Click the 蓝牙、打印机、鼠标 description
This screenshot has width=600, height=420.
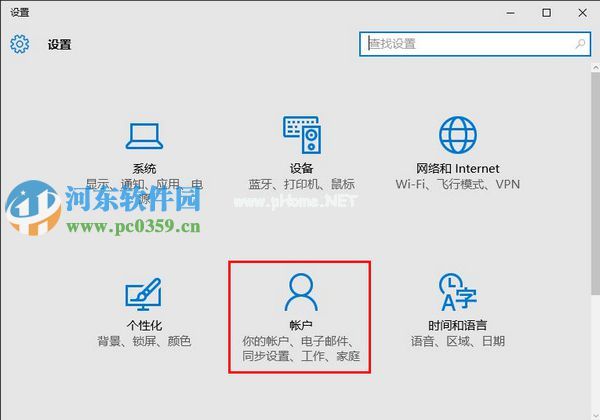[x=301, y=185]
